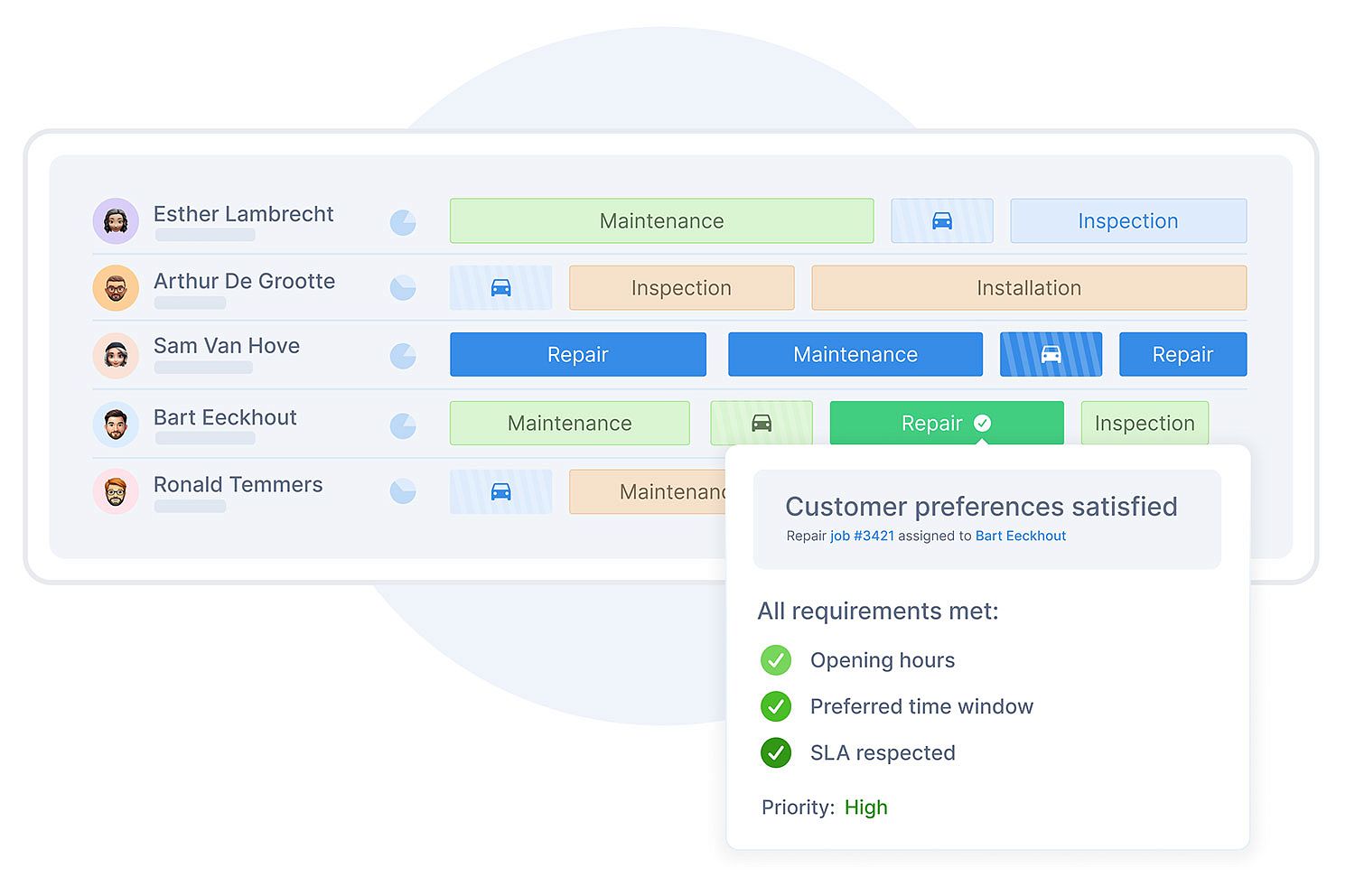The height and width of the screenshot is (896, 1355).
Task: Select the green car block in Bart Eeckhout's row
Action: point(761,423)
